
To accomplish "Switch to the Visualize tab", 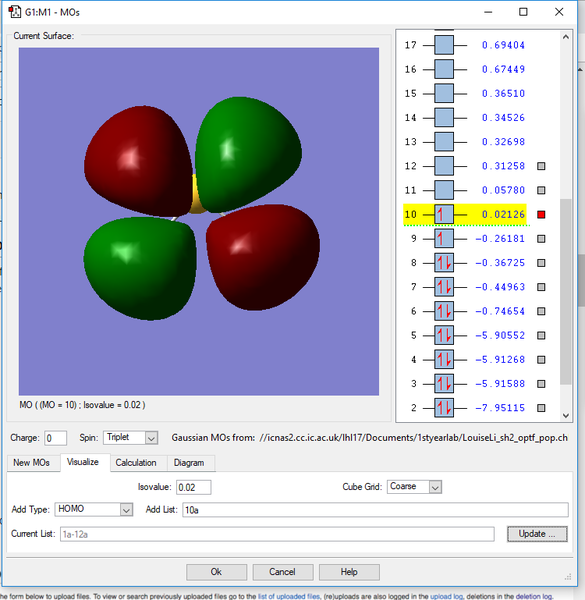I will click(x=83, y=462).
